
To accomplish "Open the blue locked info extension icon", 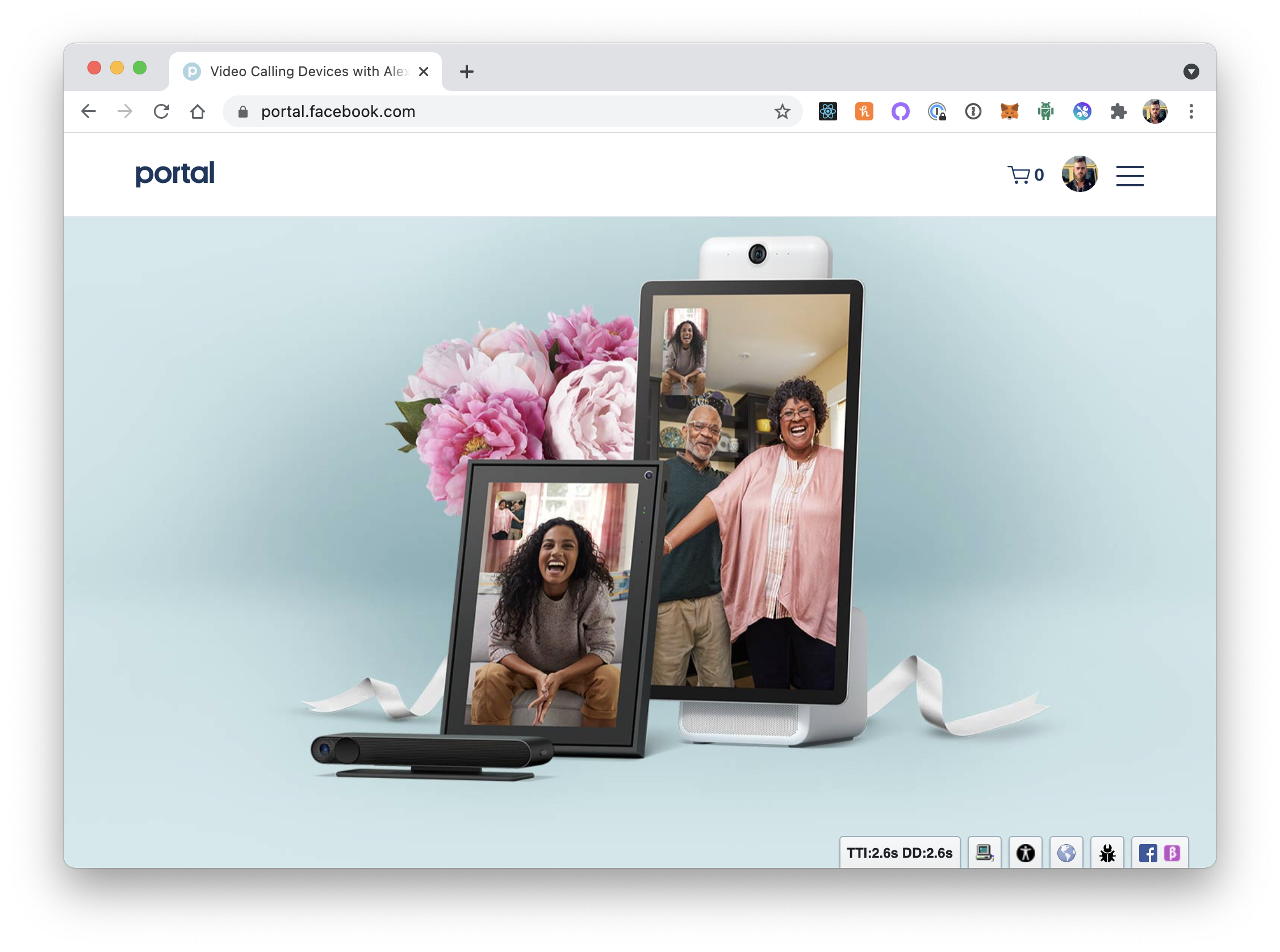I will pos(936,111).
